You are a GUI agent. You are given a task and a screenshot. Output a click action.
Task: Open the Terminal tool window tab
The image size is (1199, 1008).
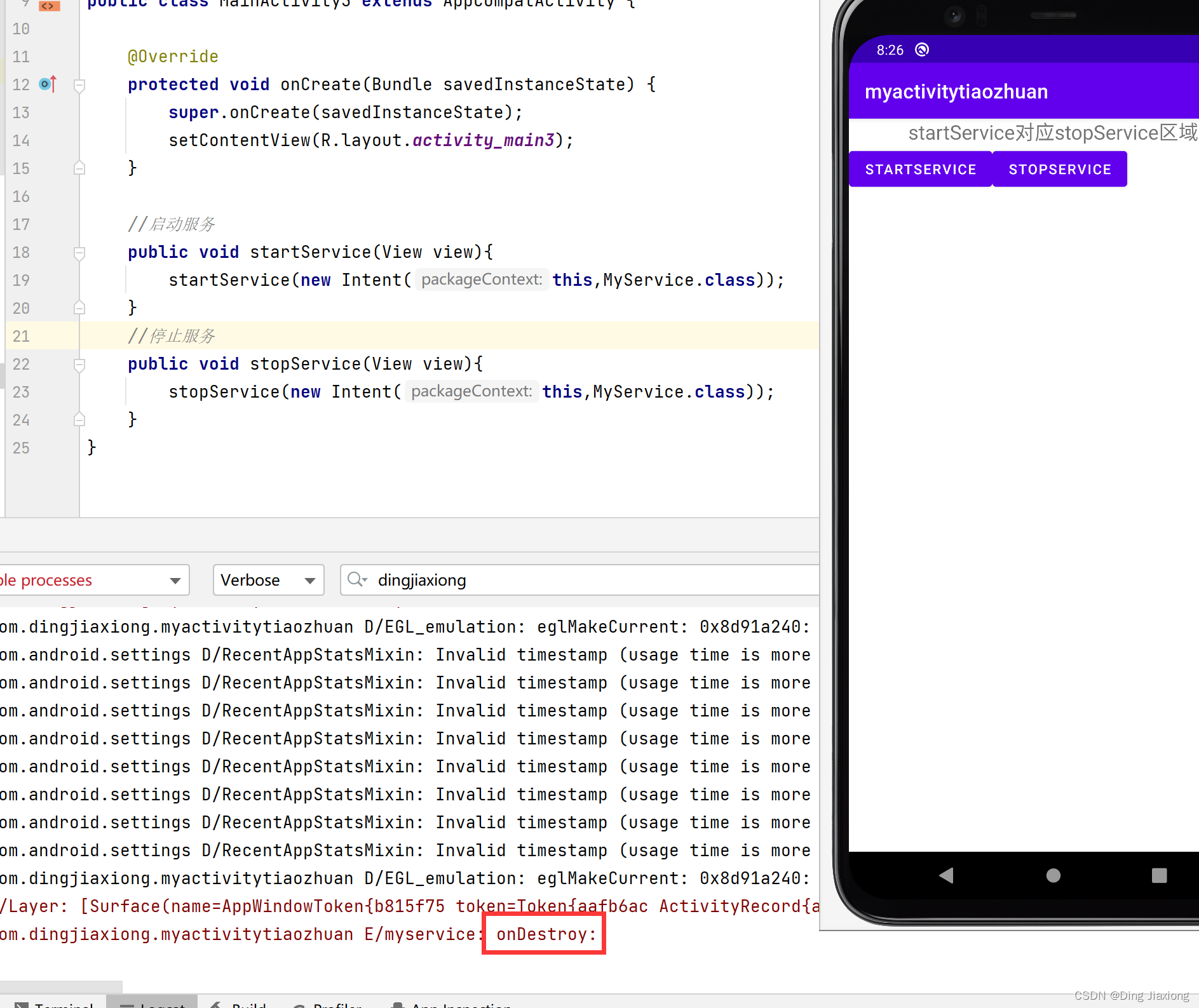[54, 1003]
